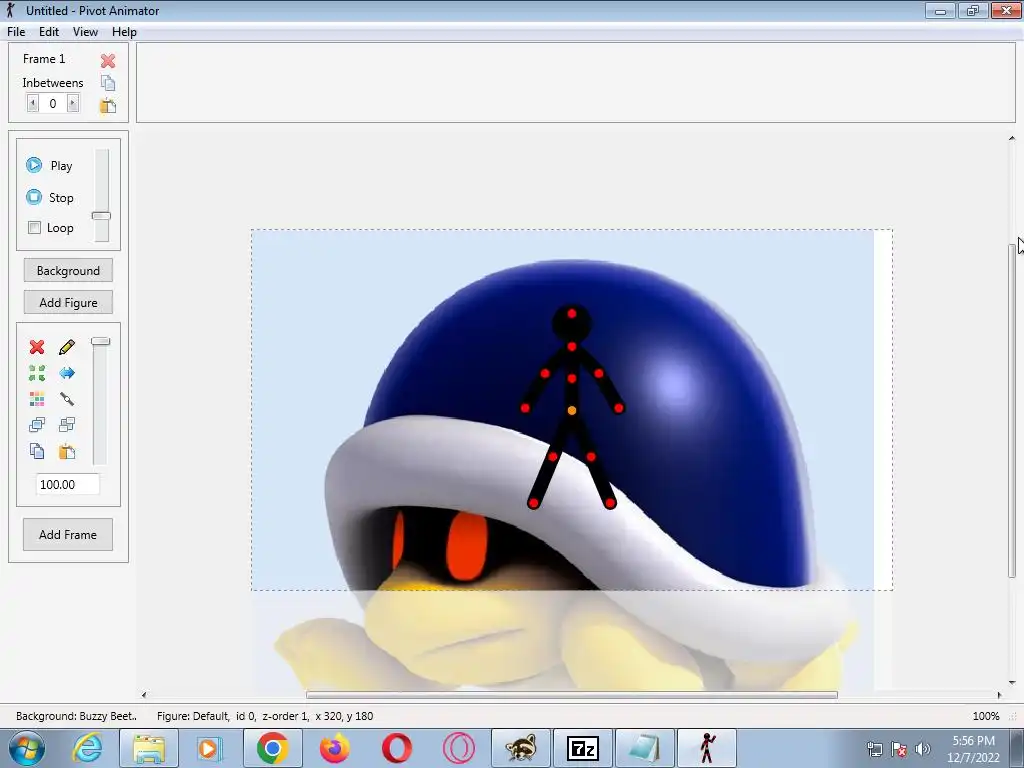The height and width of the screenshot is (768, 1024).
Task: Open the Help menu
Action: (124, 32)
